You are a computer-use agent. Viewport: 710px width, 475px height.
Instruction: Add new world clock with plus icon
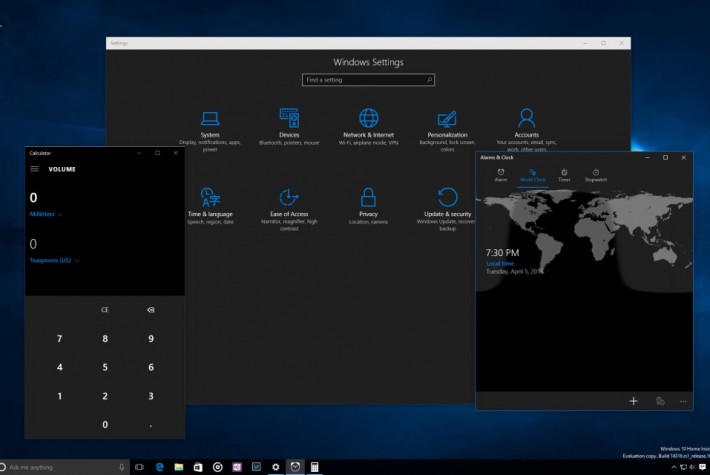point(633,401)
